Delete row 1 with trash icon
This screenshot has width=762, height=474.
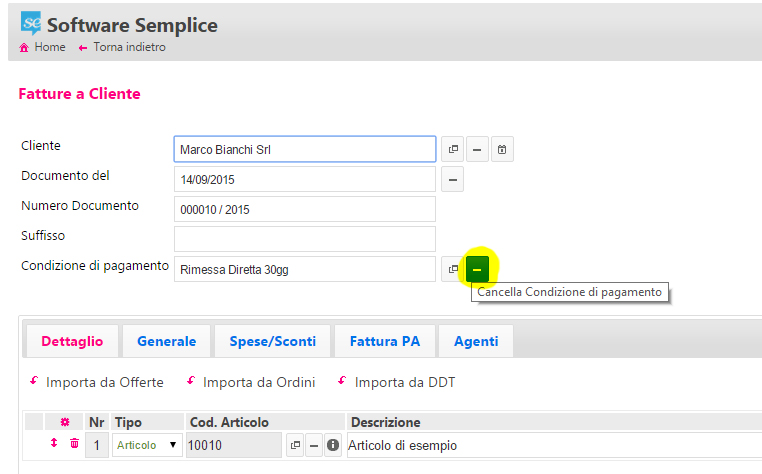pos(74,443)
